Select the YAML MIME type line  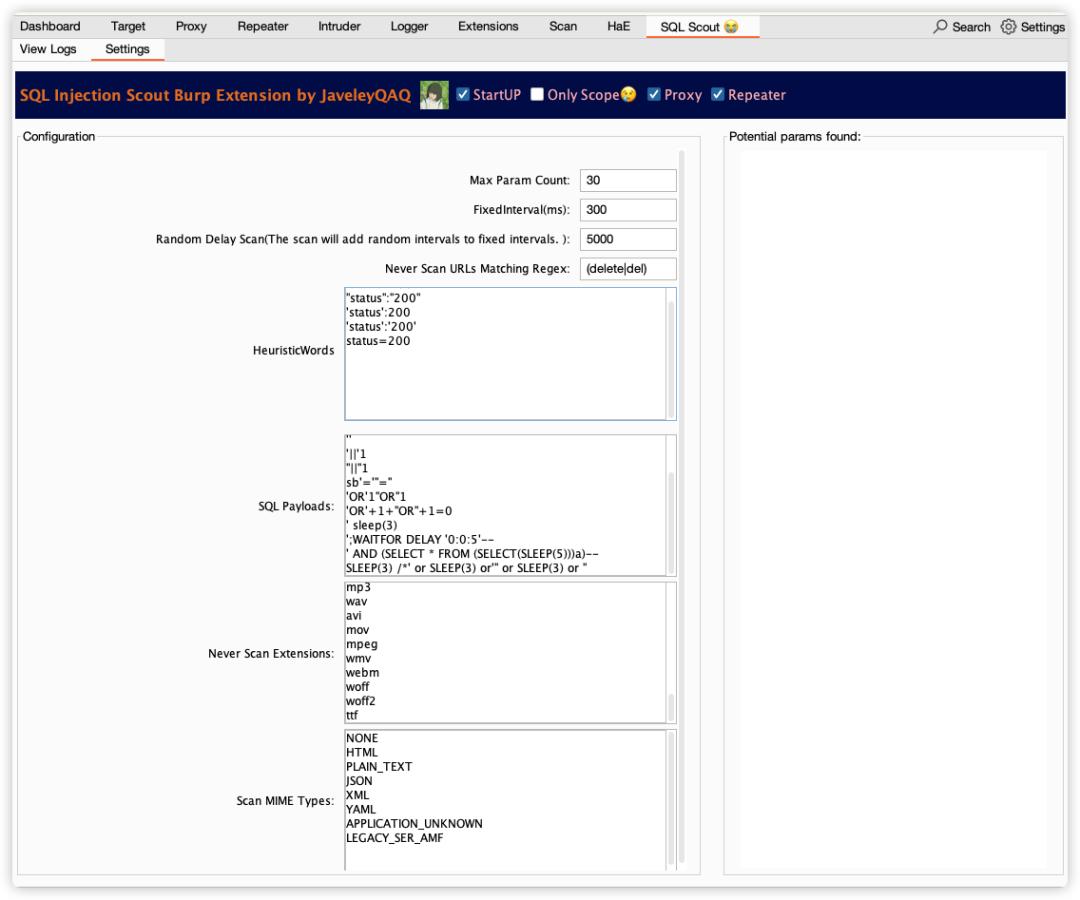click(x=361, y=810)
